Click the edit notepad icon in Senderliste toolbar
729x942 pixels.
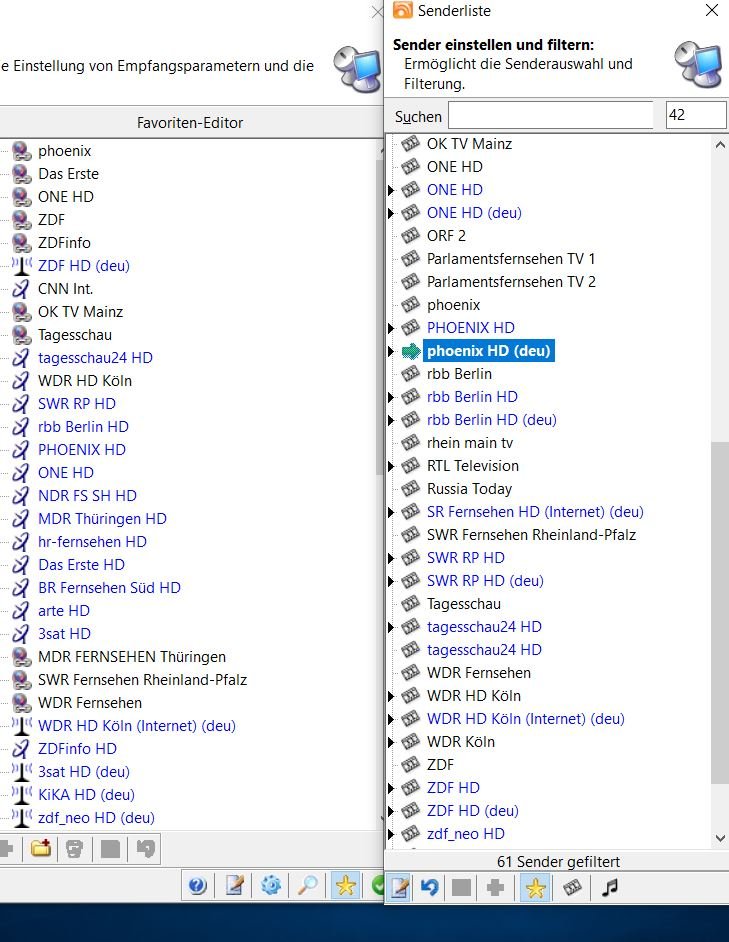(x=398, y=888)
